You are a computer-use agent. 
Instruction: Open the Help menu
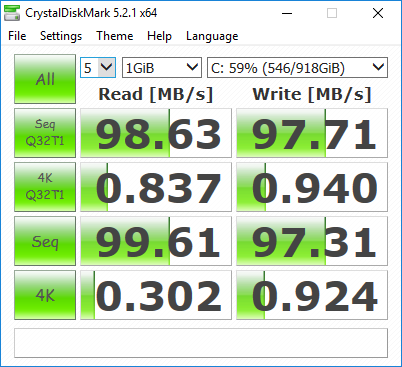tap(159, 36)
